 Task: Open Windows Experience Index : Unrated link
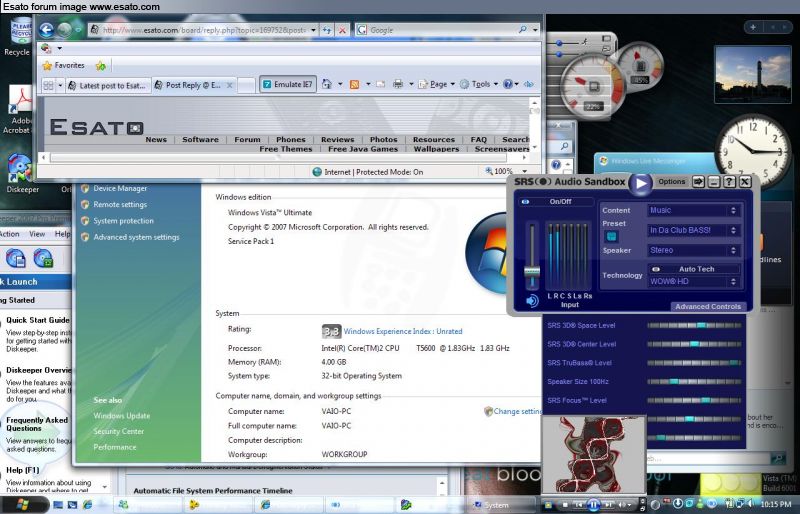tap(403, 331)
